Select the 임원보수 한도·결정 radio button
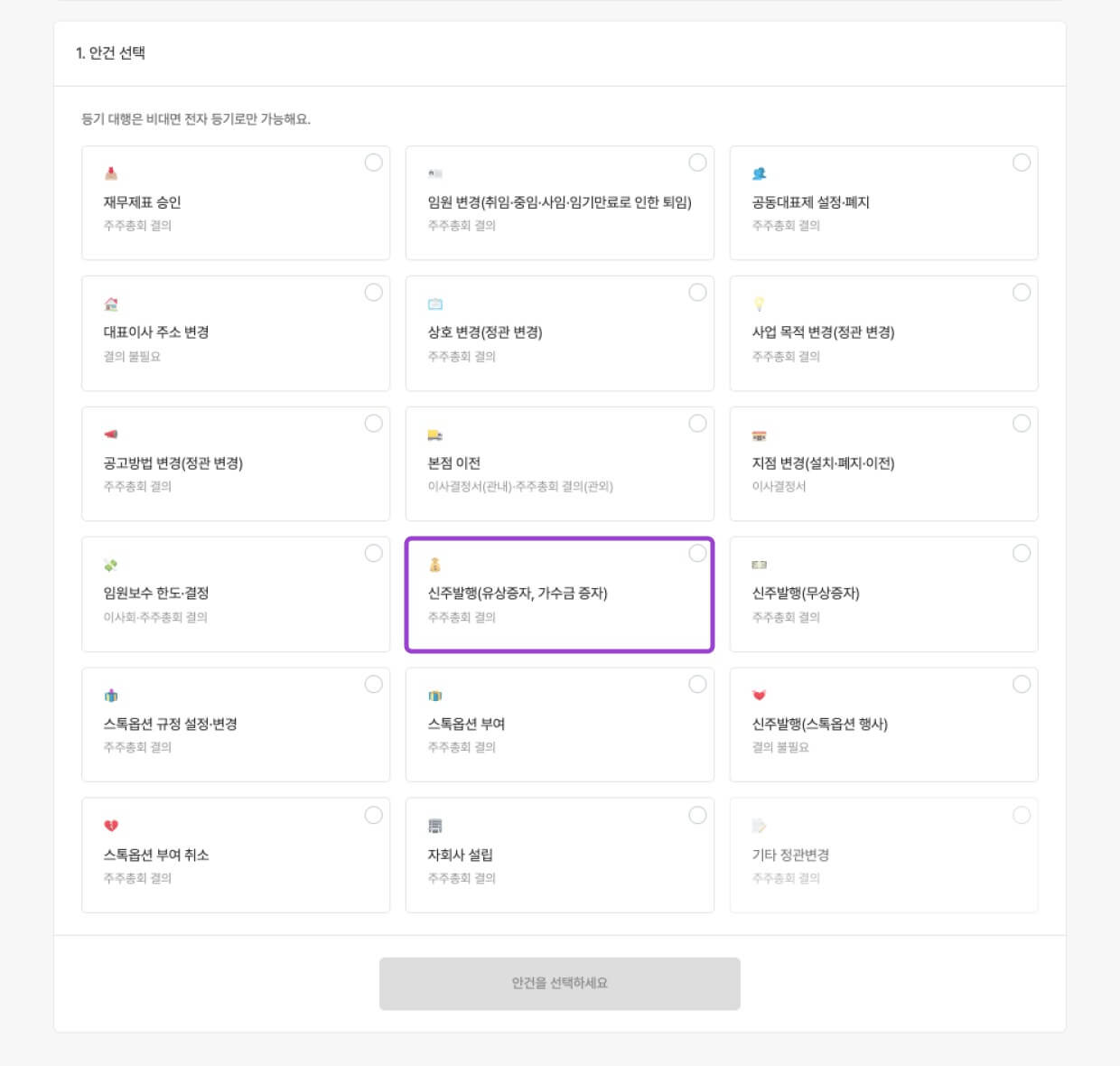 click(x=373, y=554)
